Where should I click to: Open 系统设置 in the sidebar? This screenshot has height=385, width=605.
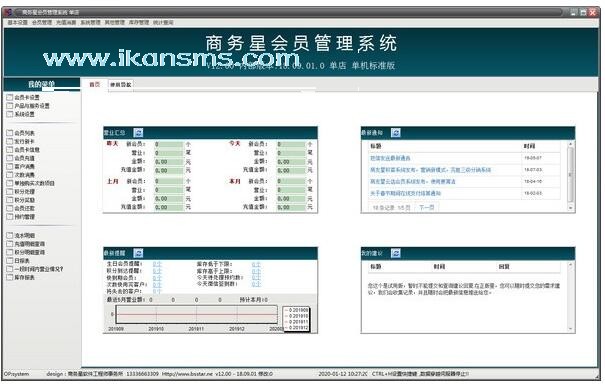click(20, 114)
